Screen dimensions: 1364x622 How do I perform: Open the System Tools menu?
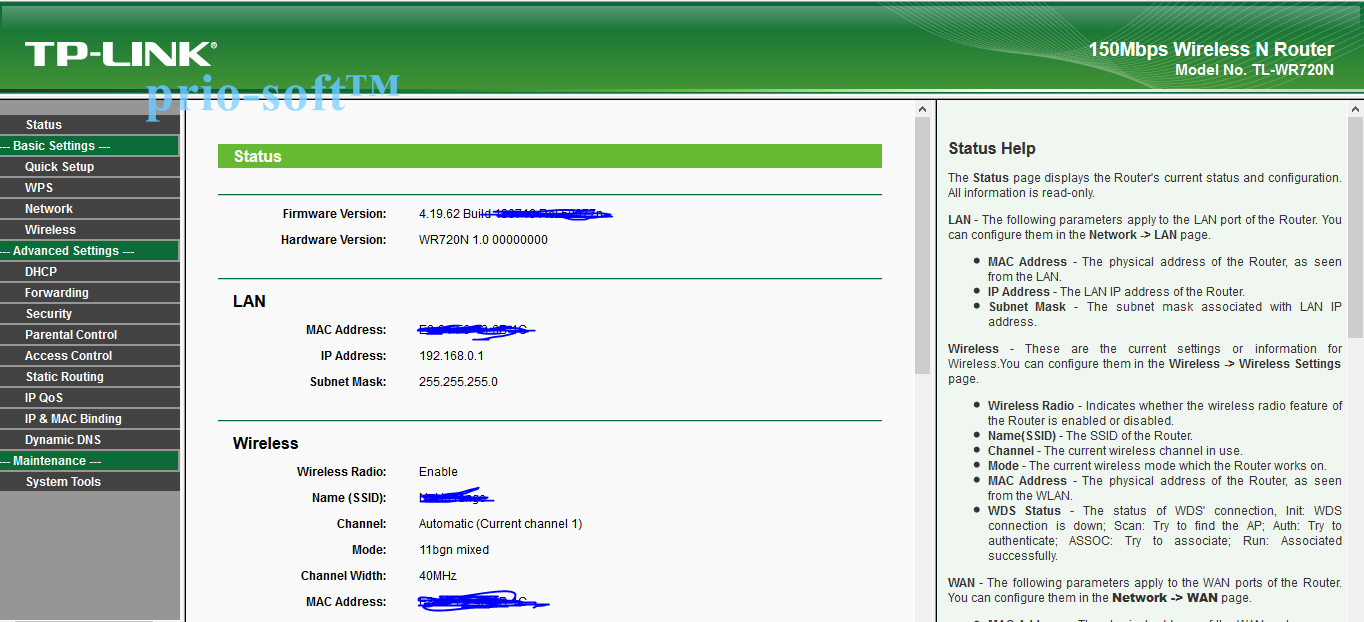click(61, 481)
